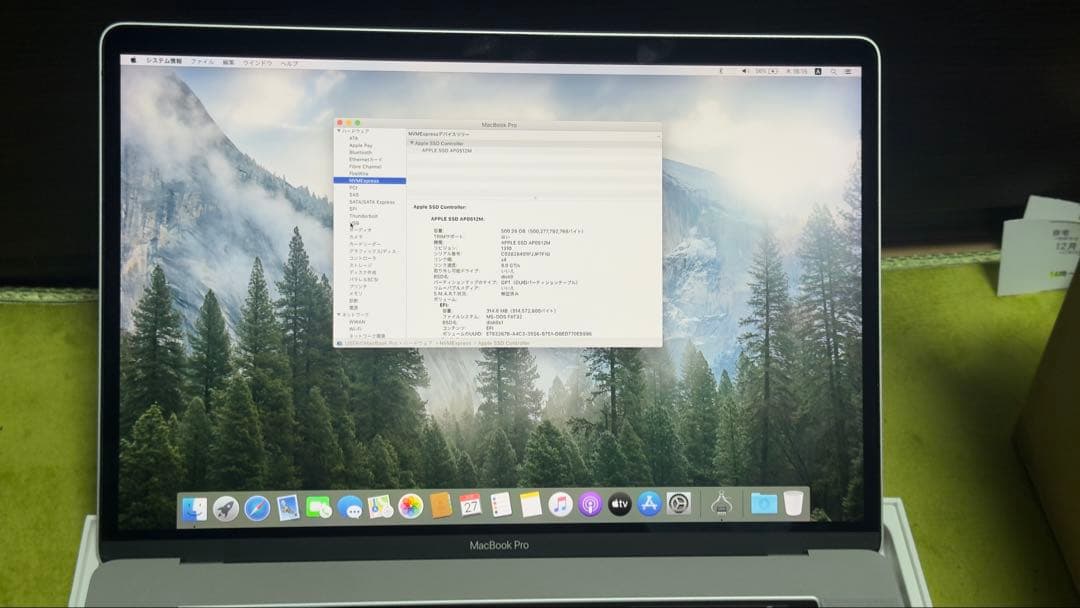
Task: Open Safari from the Dock
Action: click(259, 508)
